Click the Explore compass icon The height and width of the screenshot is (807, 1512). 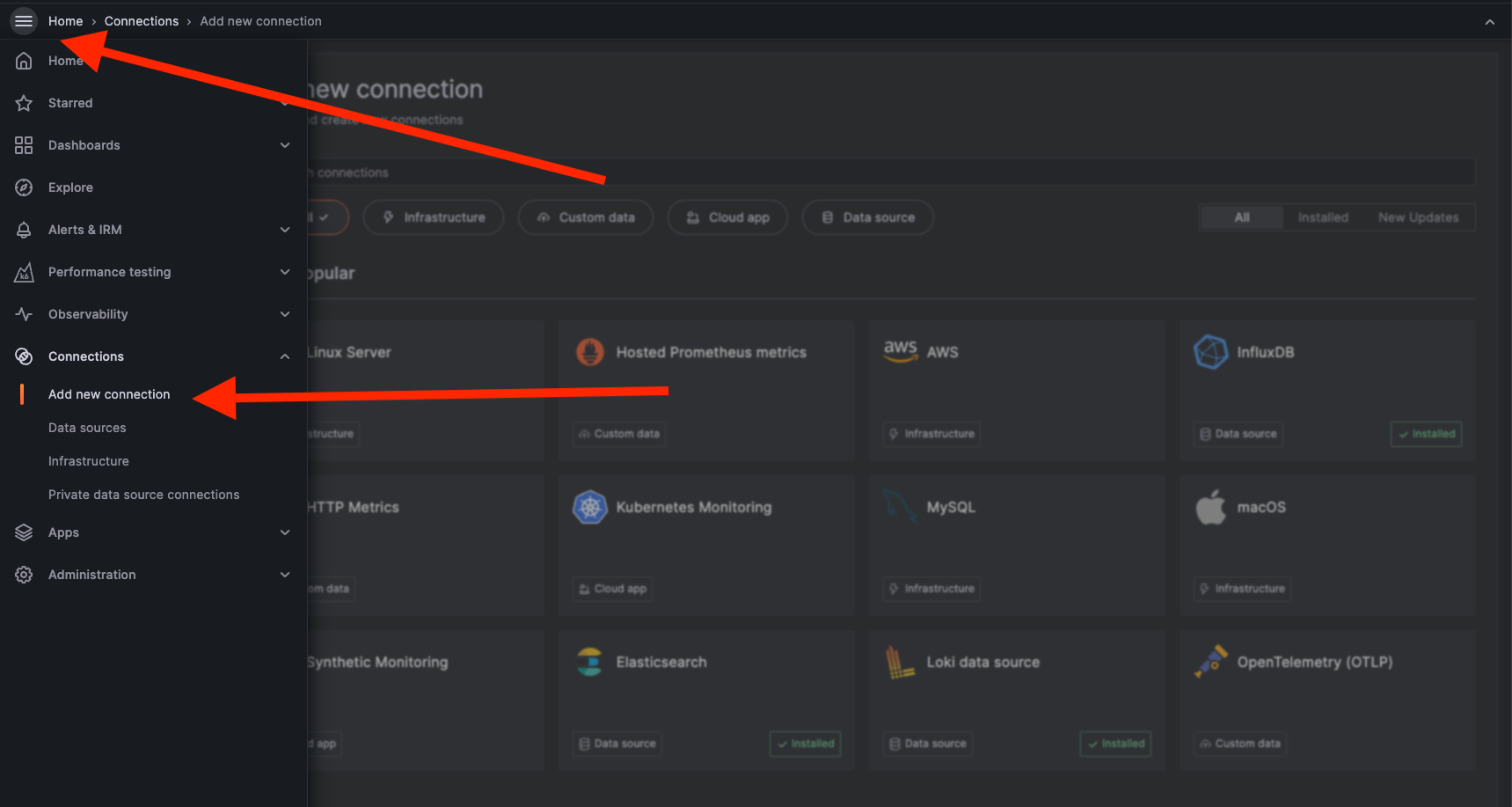[x=23, y=187]
